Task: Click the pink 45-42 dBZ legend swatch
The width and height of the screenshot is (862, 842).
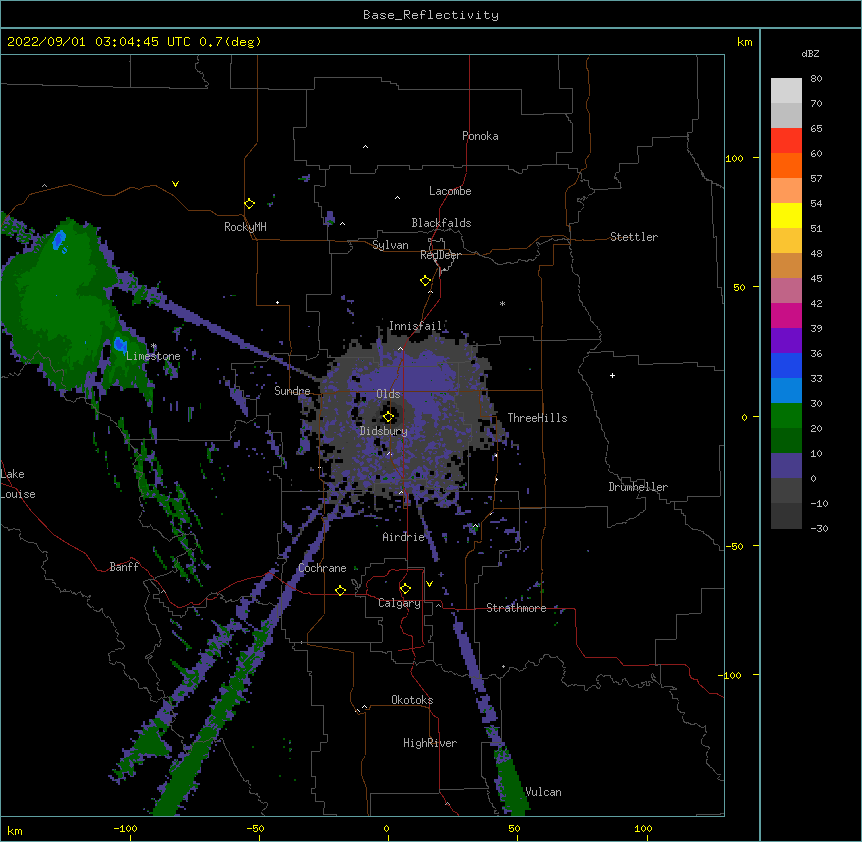Action: 786,291
